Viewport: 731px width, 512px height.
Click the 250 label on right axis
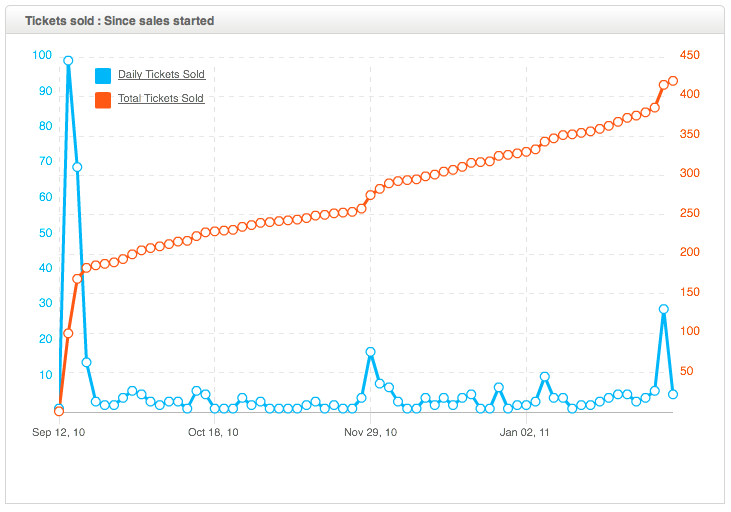point(689,214)
